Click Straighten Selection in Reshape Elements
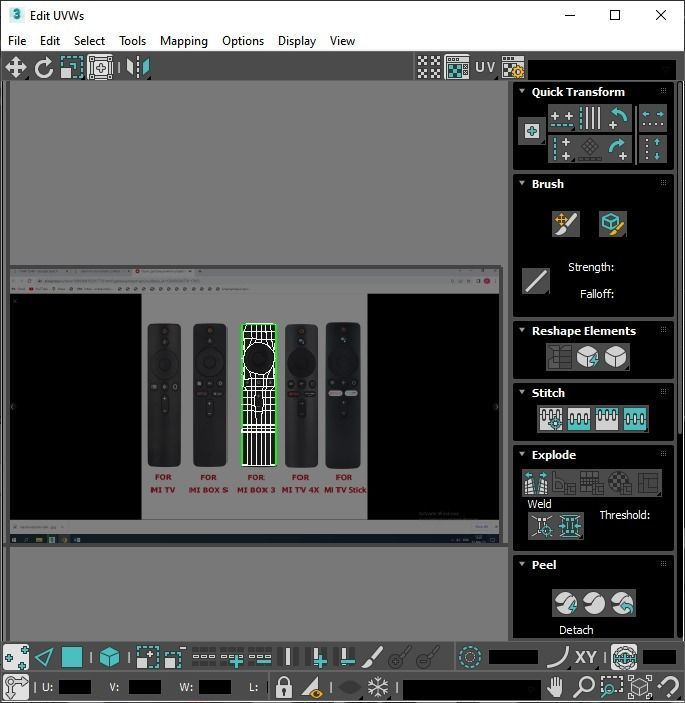The width and height of the screenshot is (685, 703). pos(559,357)
